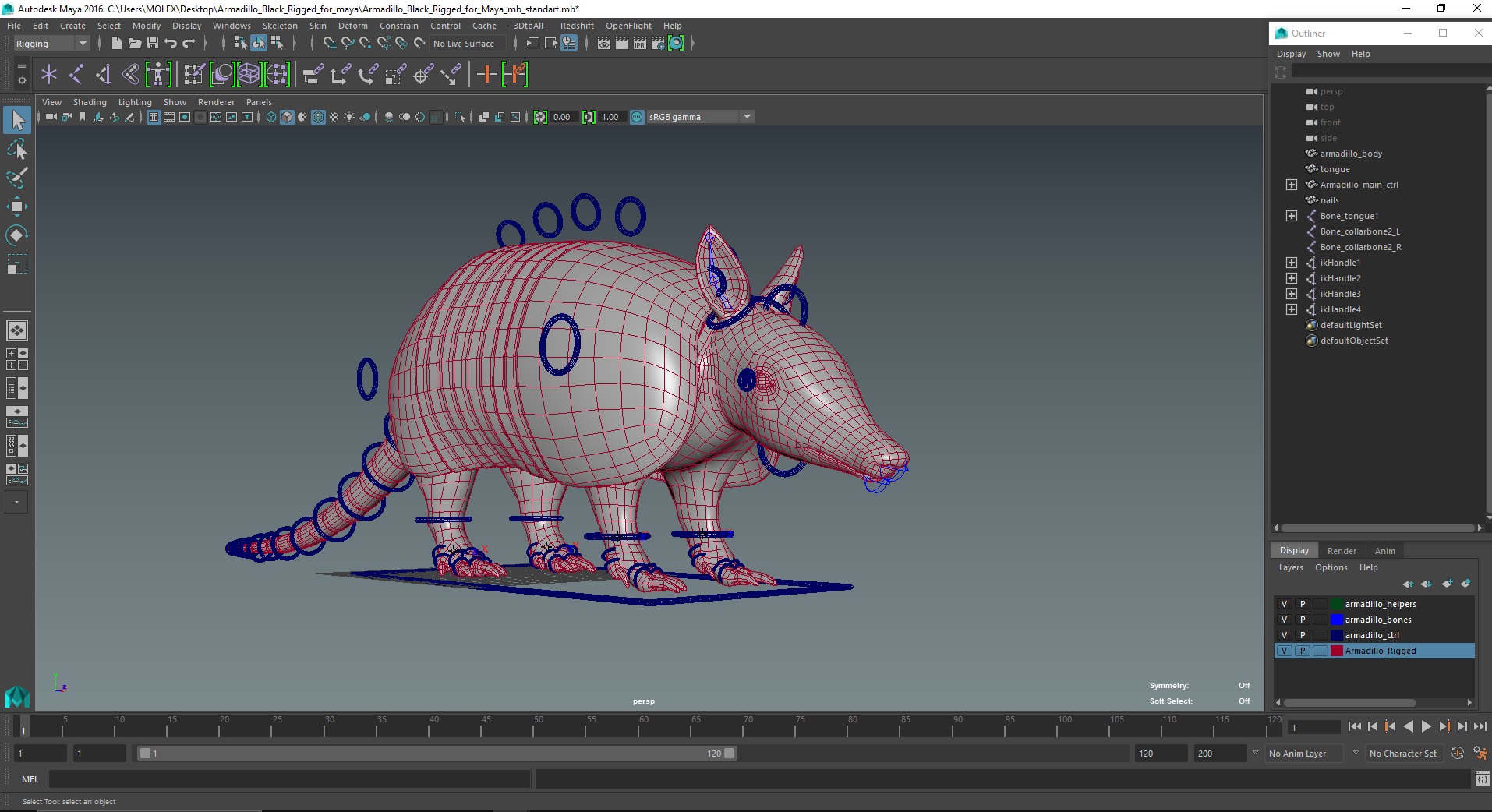Select the arrow Select tool in toolbox
Viewport: 1492px width, 812px height.
17,120
